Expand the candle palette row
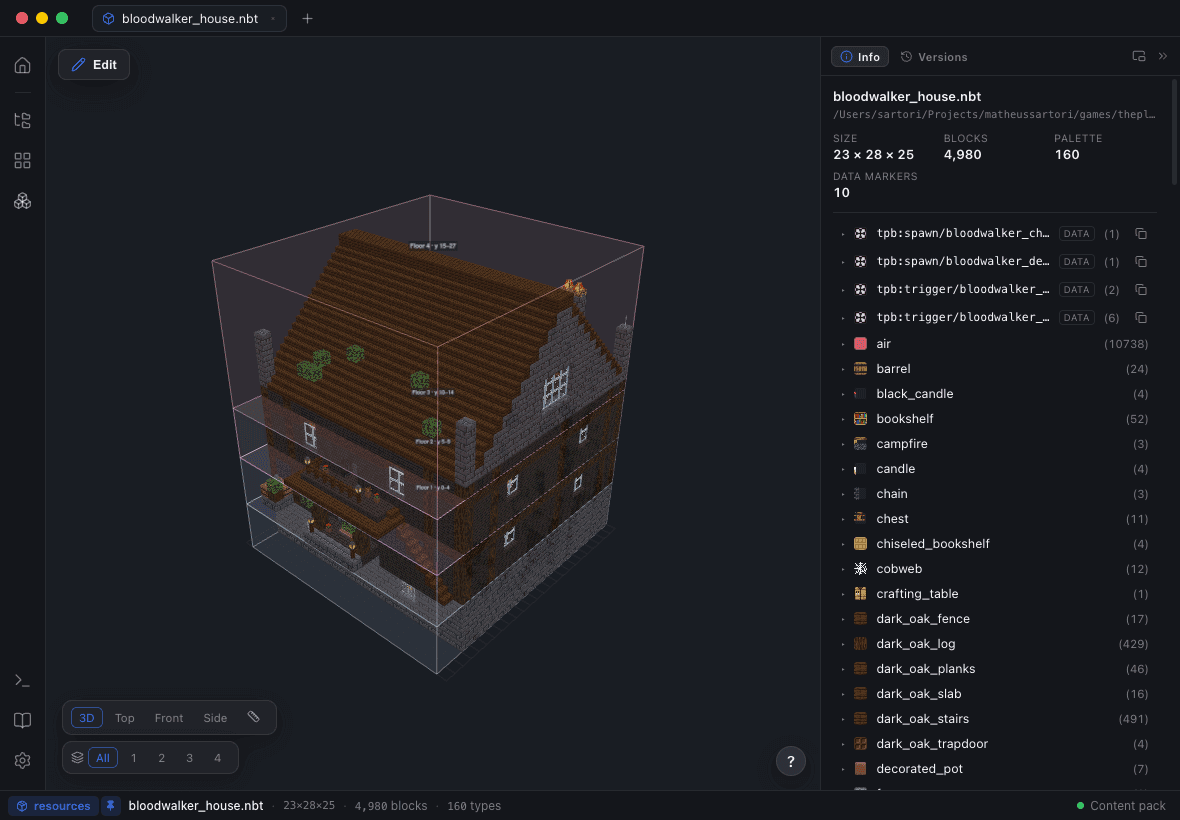The width and height of the screenshot is (1180, 820). pos(843,469)
